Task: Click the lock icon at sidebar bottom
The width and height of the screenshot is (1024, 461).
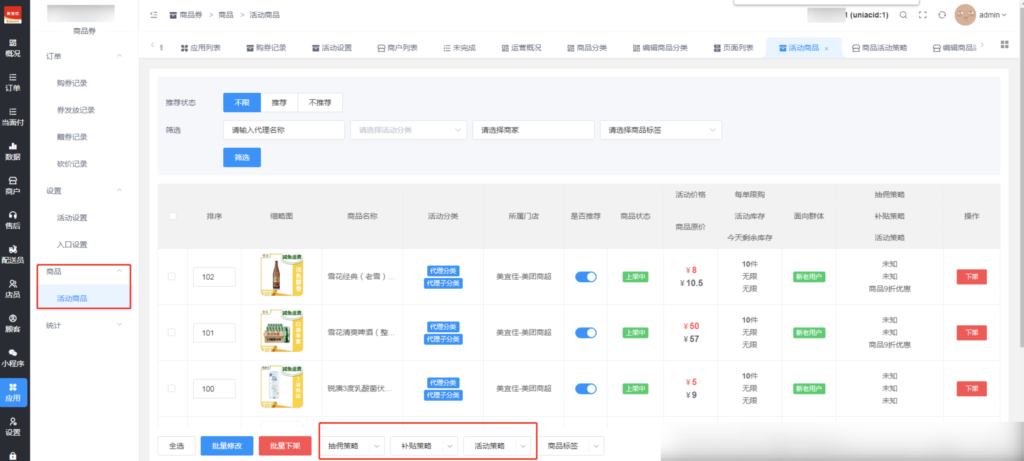Action: click(x=13, y=456)
